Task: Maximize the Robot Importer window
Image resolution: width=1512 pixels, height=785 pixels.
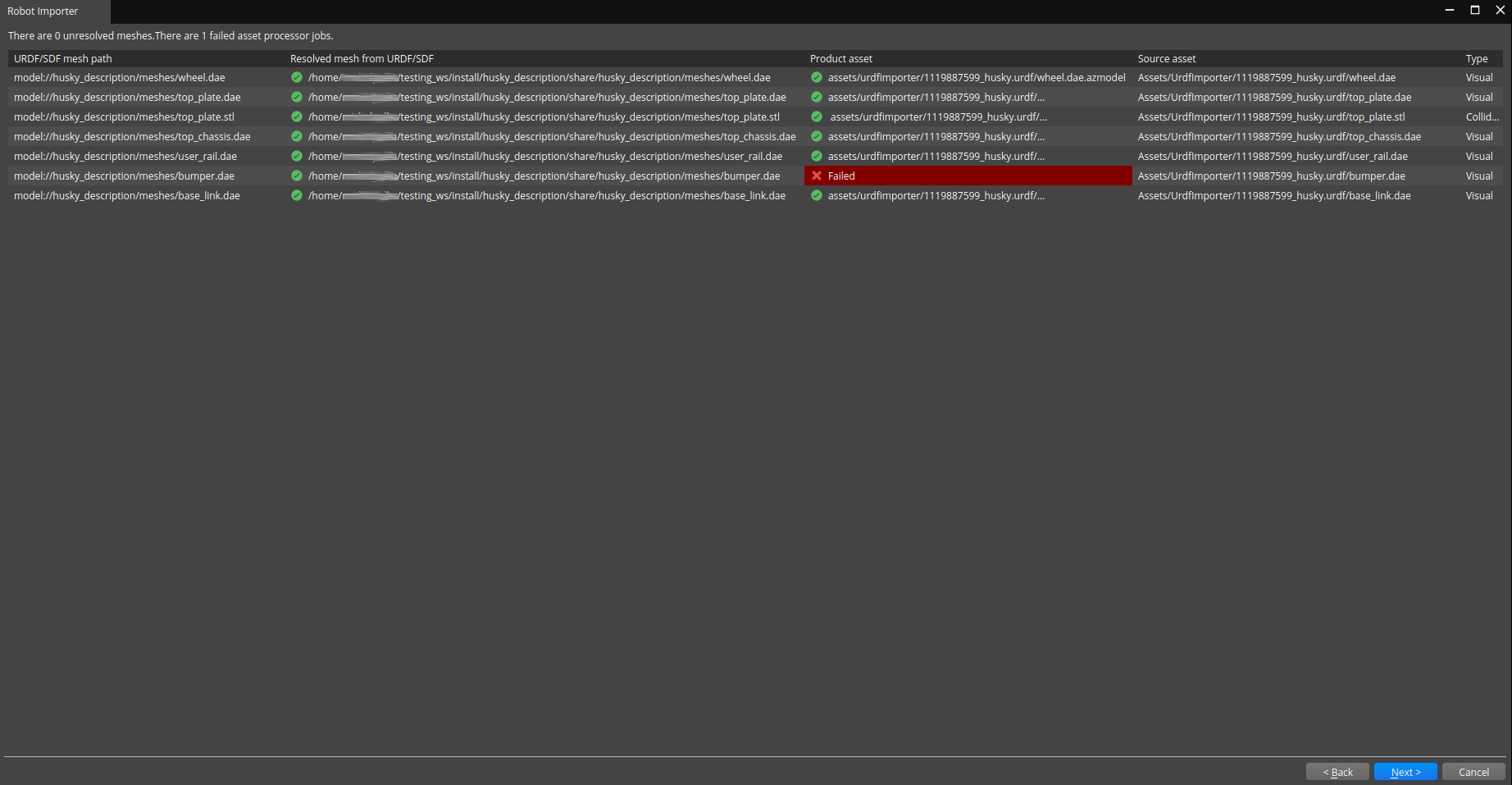Action: tap(1474, 10)
